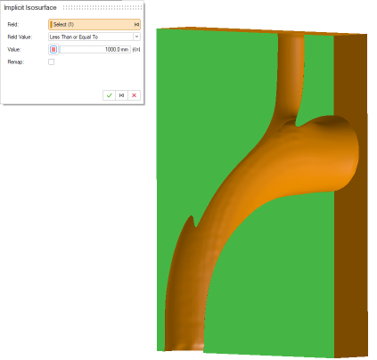Reset the Field selection arrows icon
The height and width of the screenshot is (360, 377).
tap(136, 24)
